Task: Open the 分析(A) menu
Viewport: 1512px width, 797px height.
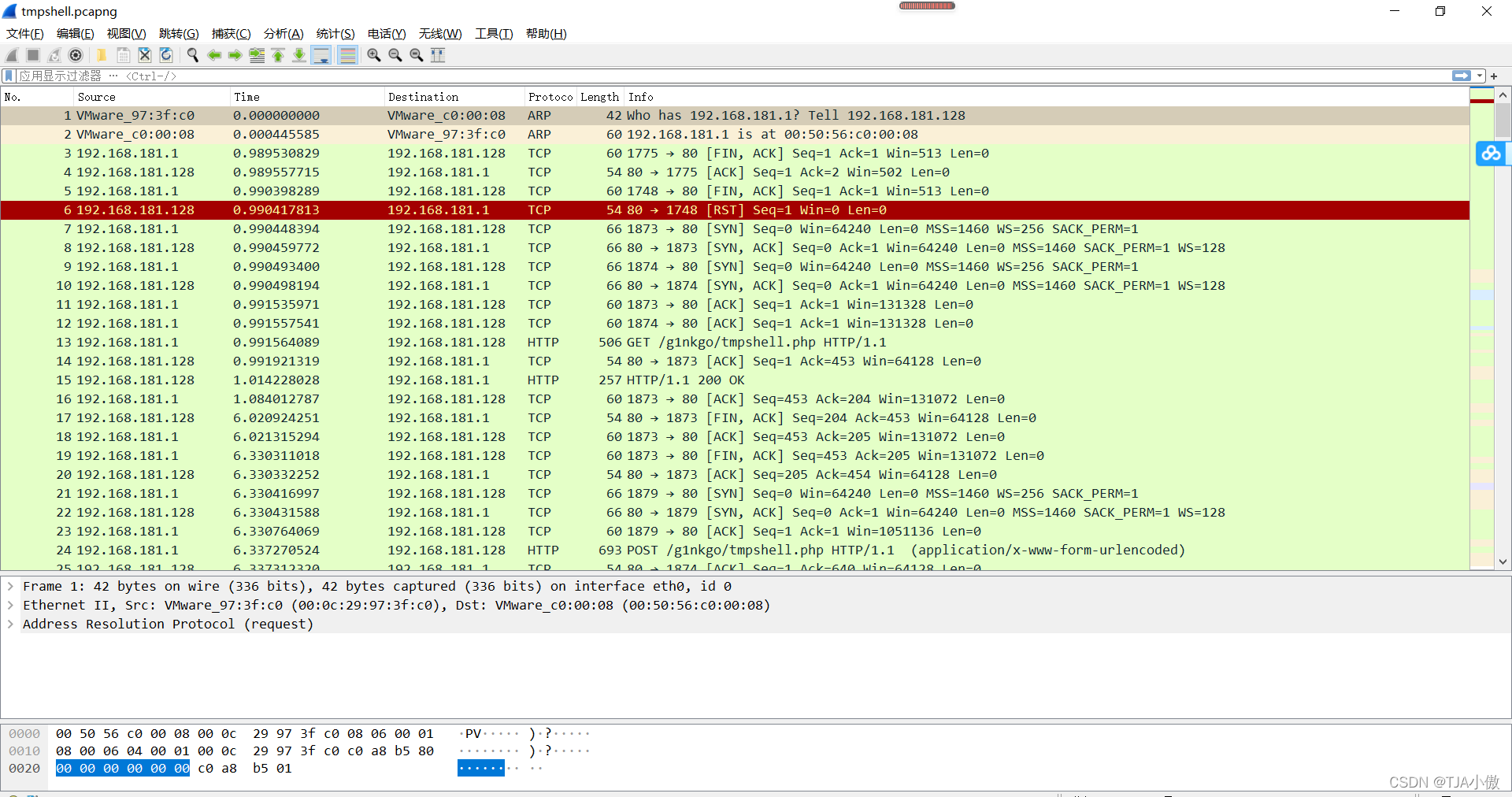Action: click(283, 34)
